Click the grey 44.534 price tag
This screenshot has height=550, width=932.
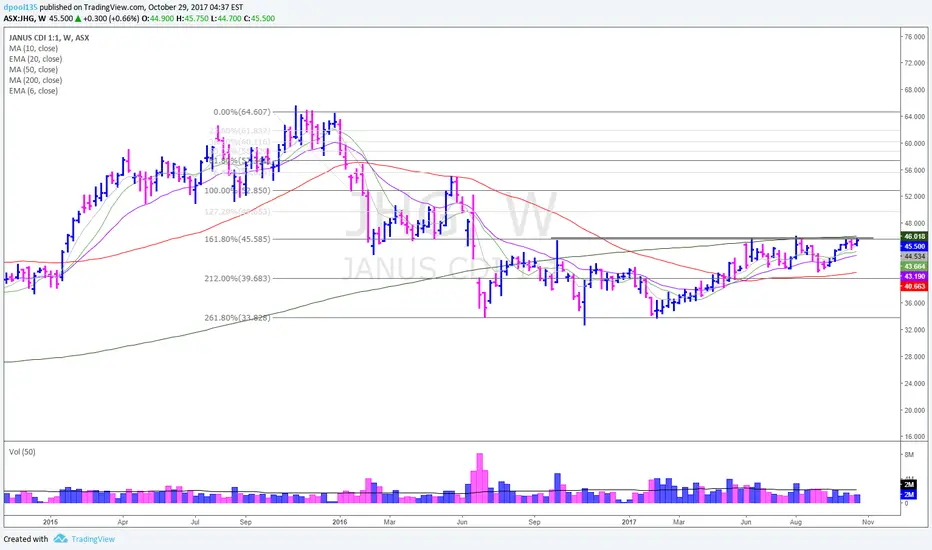coord(914,256)
